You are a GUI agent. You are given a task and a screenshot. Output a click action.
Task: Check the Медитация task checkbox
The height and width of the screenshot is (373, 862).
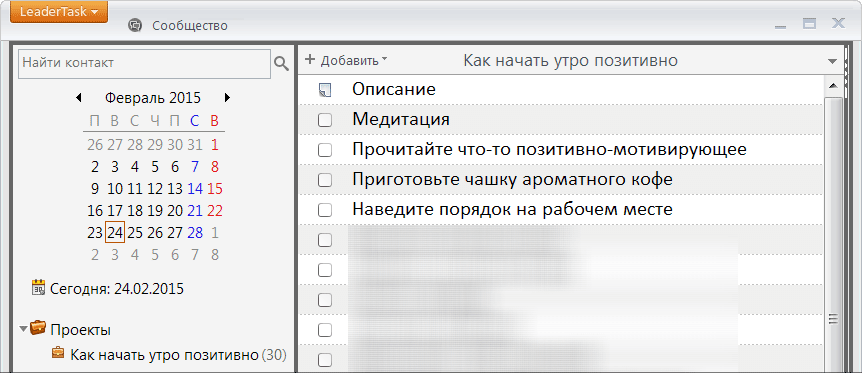(325, 120)
